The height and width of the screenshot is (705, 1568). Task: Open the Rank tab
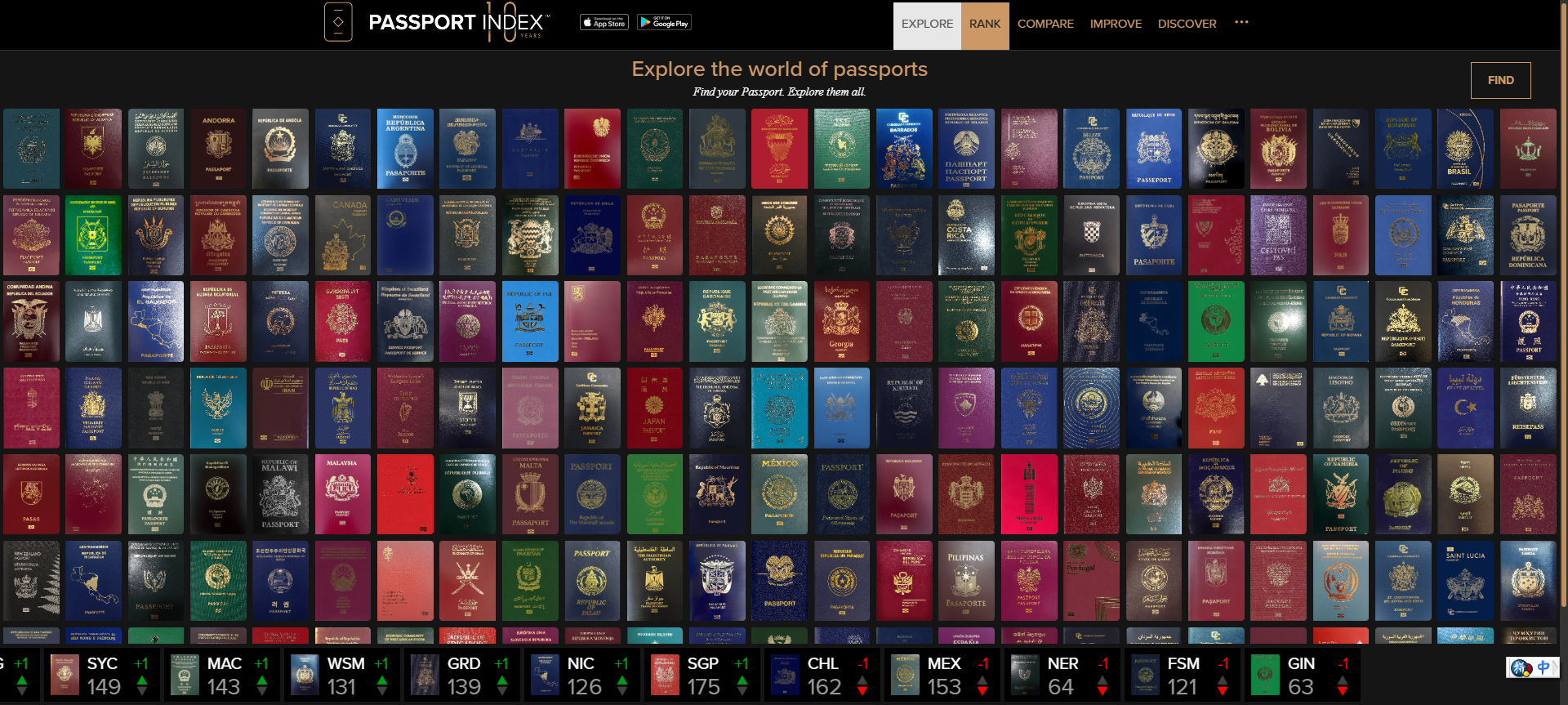(985, 25)
